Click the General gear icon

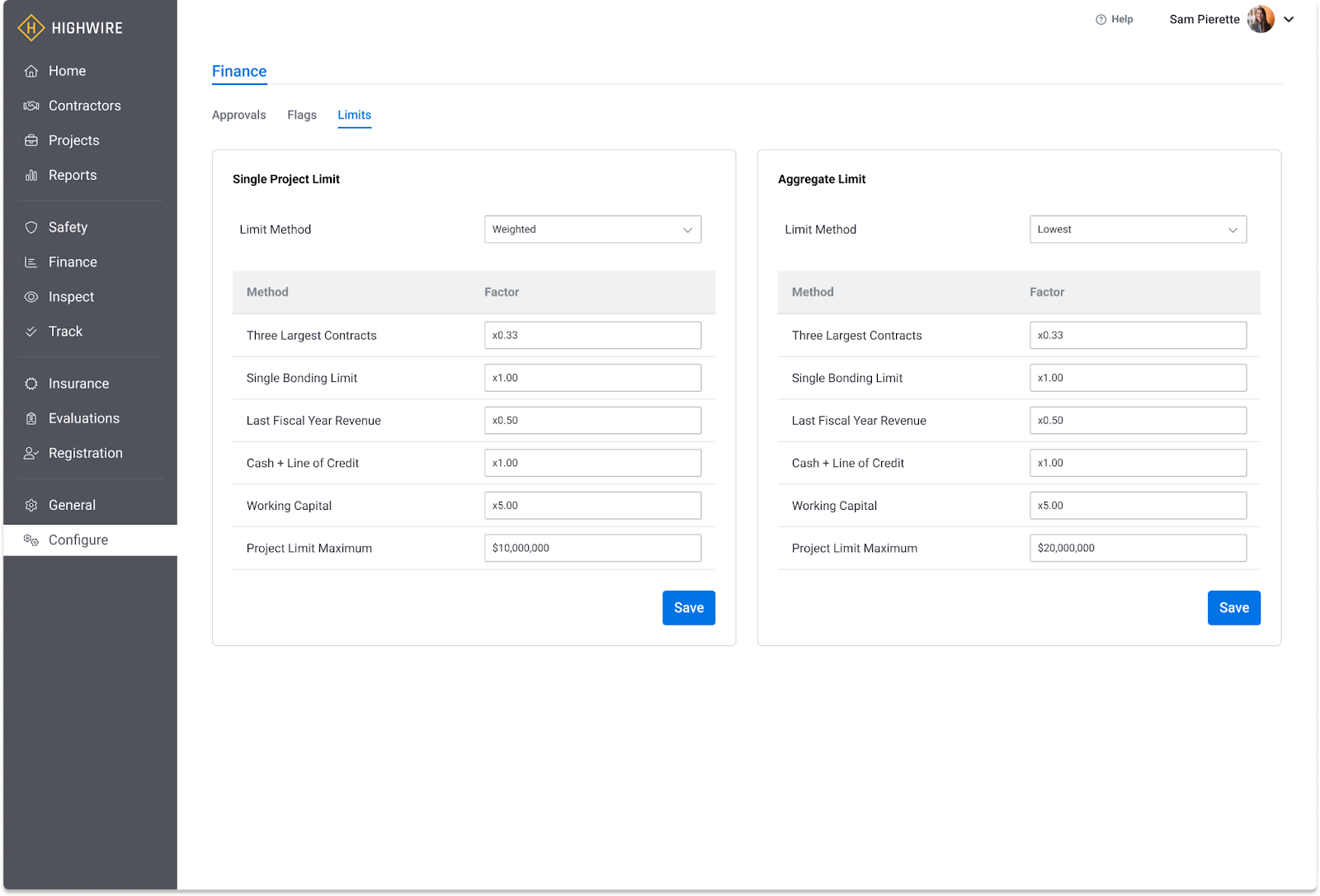coord(31,505)
